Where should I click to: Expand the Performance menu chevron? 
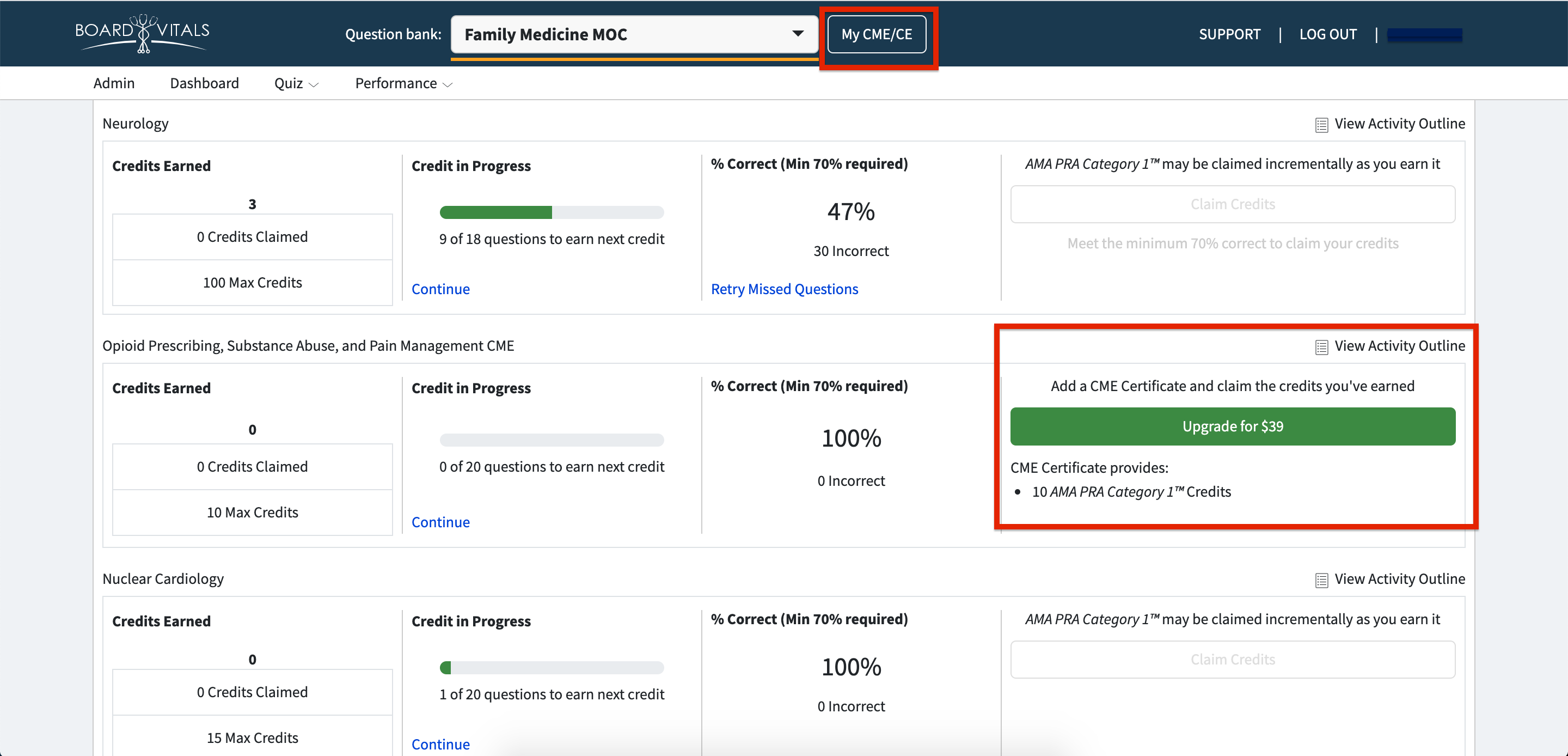point(448,86)
